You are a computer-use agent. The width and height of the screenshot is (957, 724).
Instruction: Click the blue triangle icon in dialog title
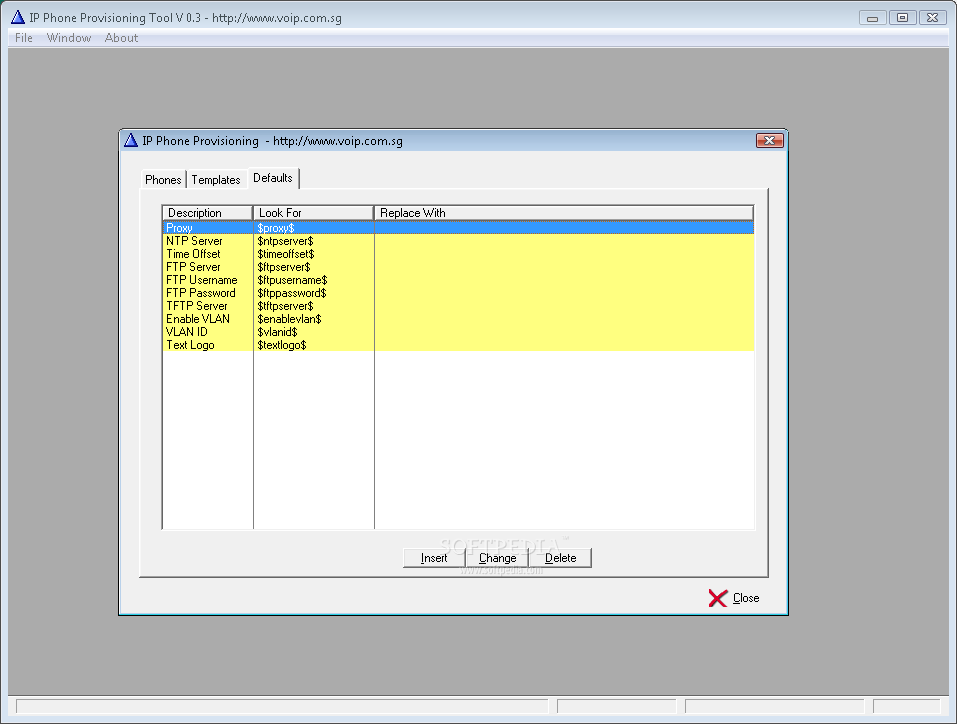(x=131, y=140)
